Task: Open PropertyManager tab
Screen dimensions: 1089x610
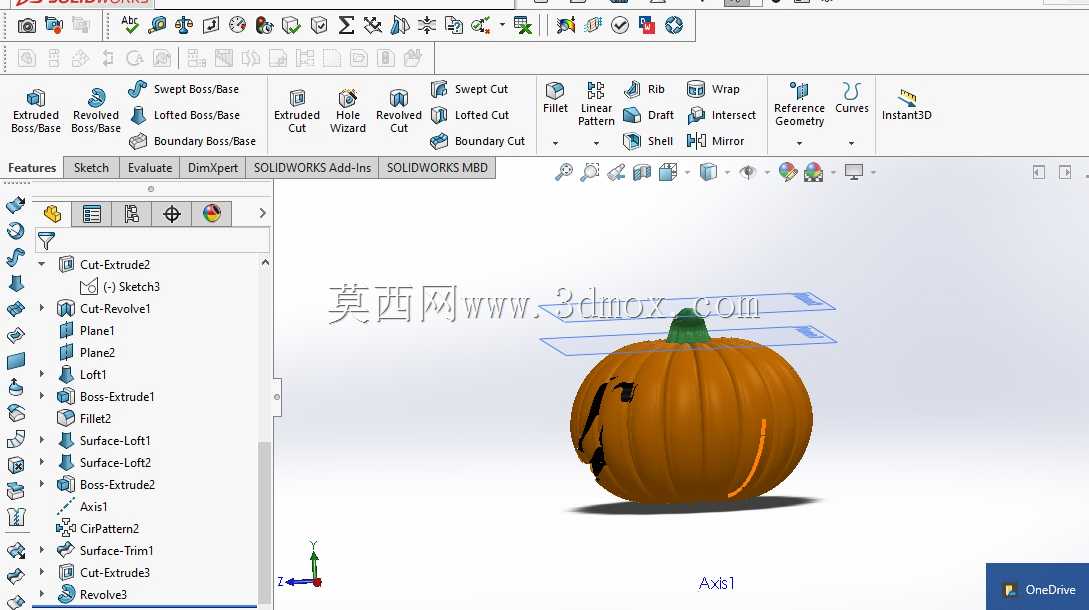Action: (92, 214)
